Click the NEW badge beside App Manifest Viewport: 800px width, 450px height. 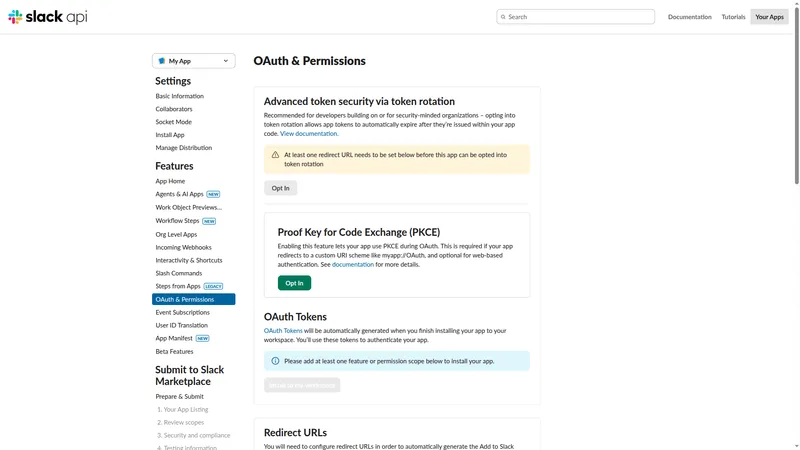point(203,338)
